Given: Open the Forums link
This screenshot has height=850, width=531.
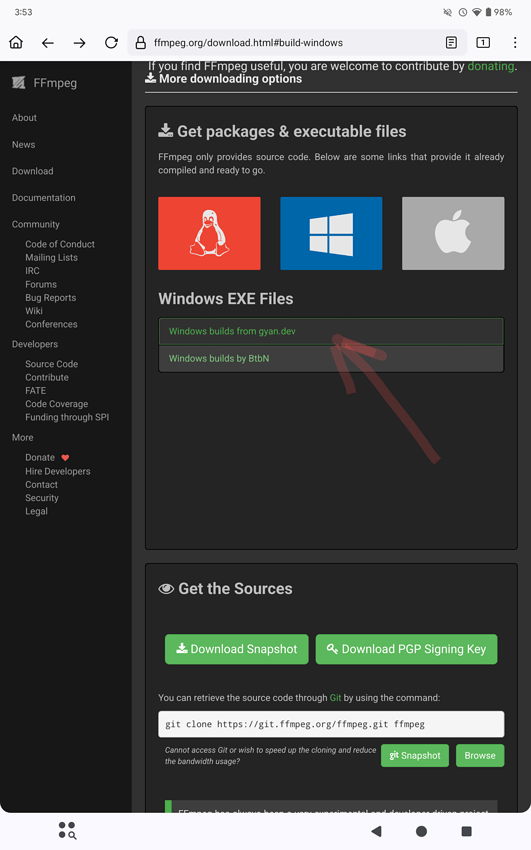Looking at the screenshot, I should 41,285.
